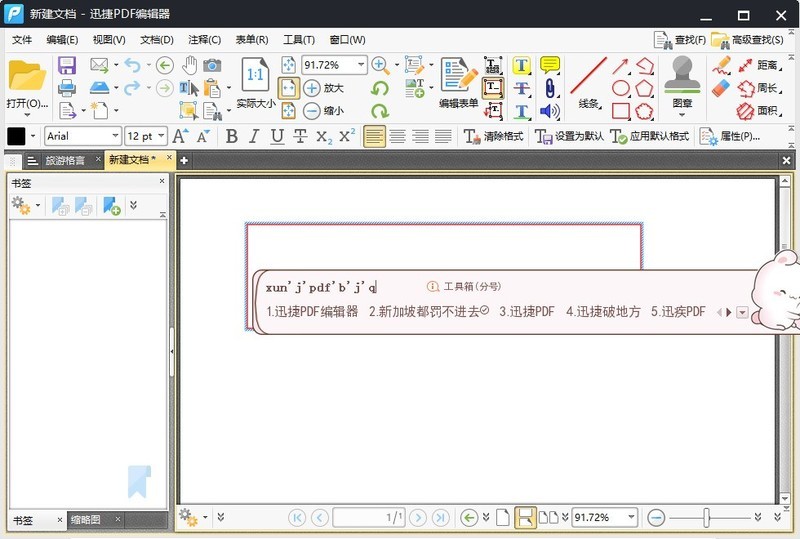
Task: Select the sticky note comment tool
Action: pyautogui.click(x=550, y=65)
